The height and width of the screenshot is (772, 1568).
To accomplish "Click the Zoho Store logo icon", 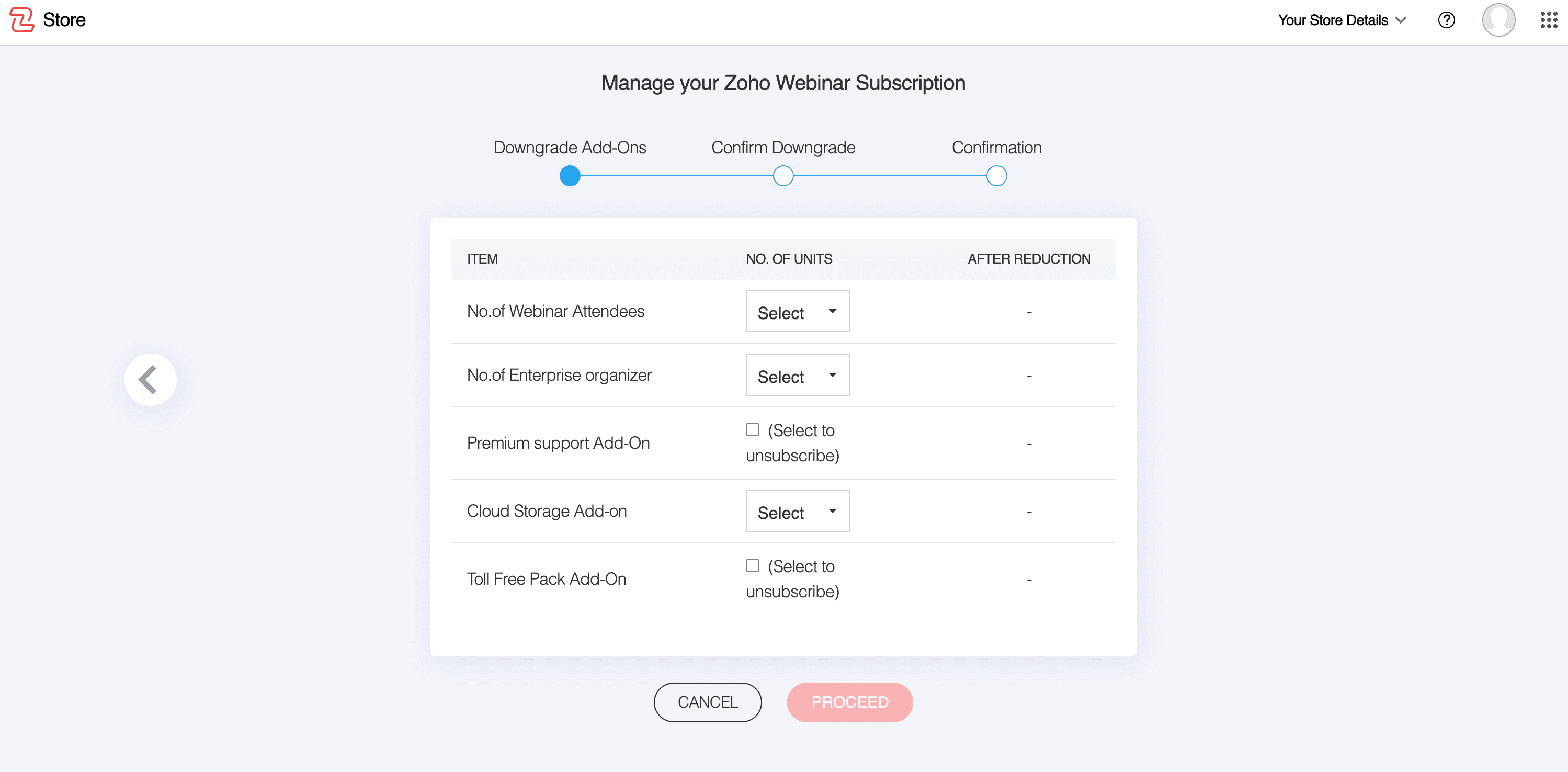I will coord(22,19).
